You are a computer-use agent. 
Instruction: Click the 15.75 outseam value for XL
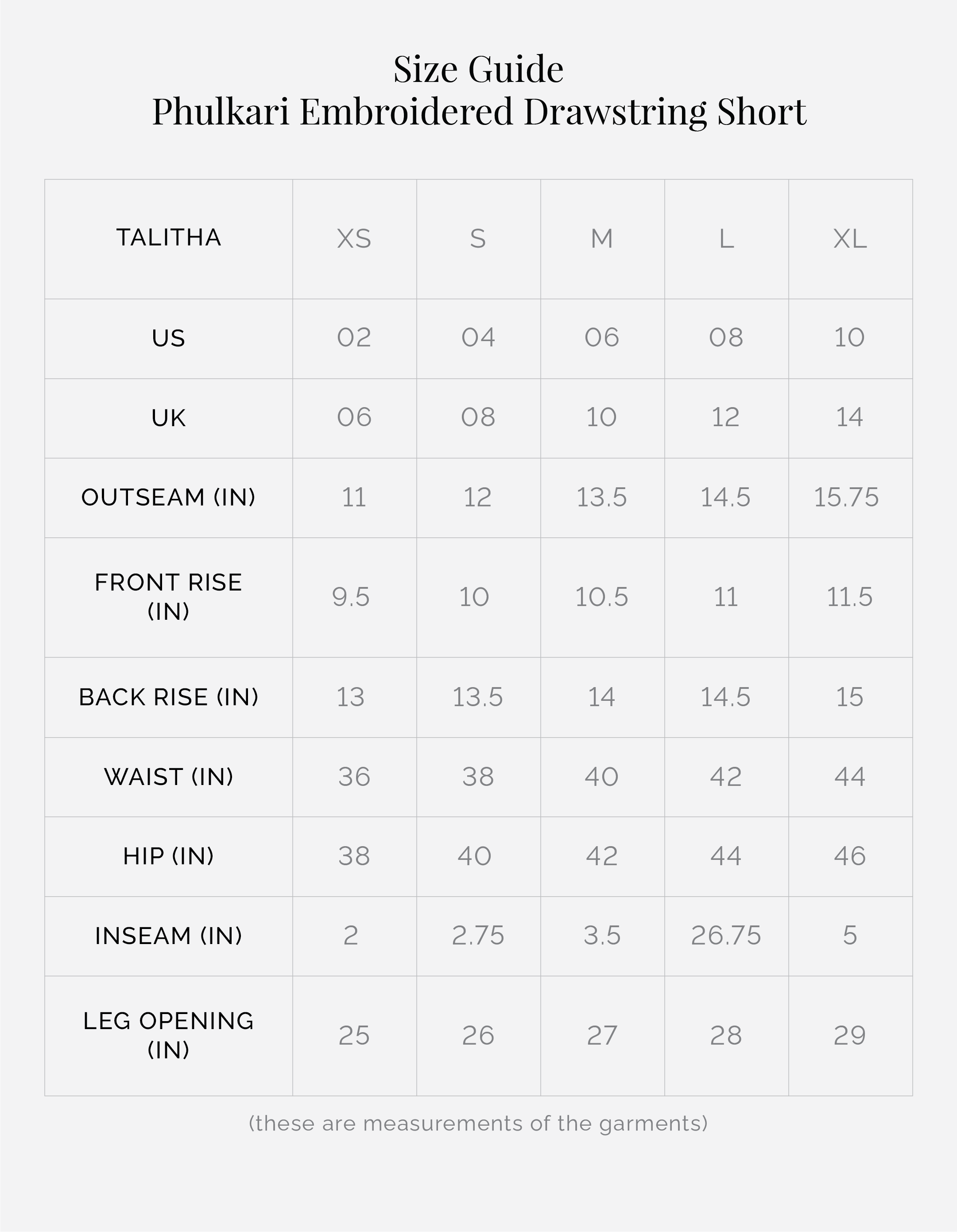[846, 497]
